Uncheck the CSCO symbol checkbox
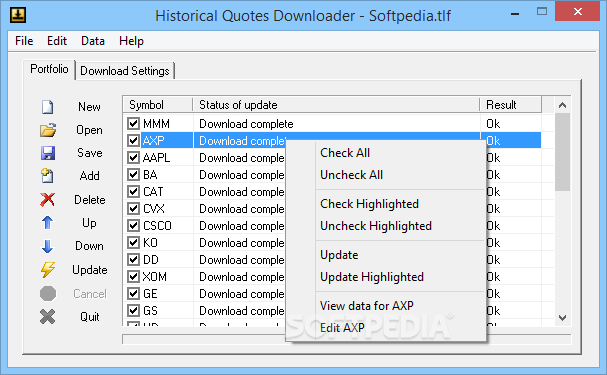 [x=134, y=226]
